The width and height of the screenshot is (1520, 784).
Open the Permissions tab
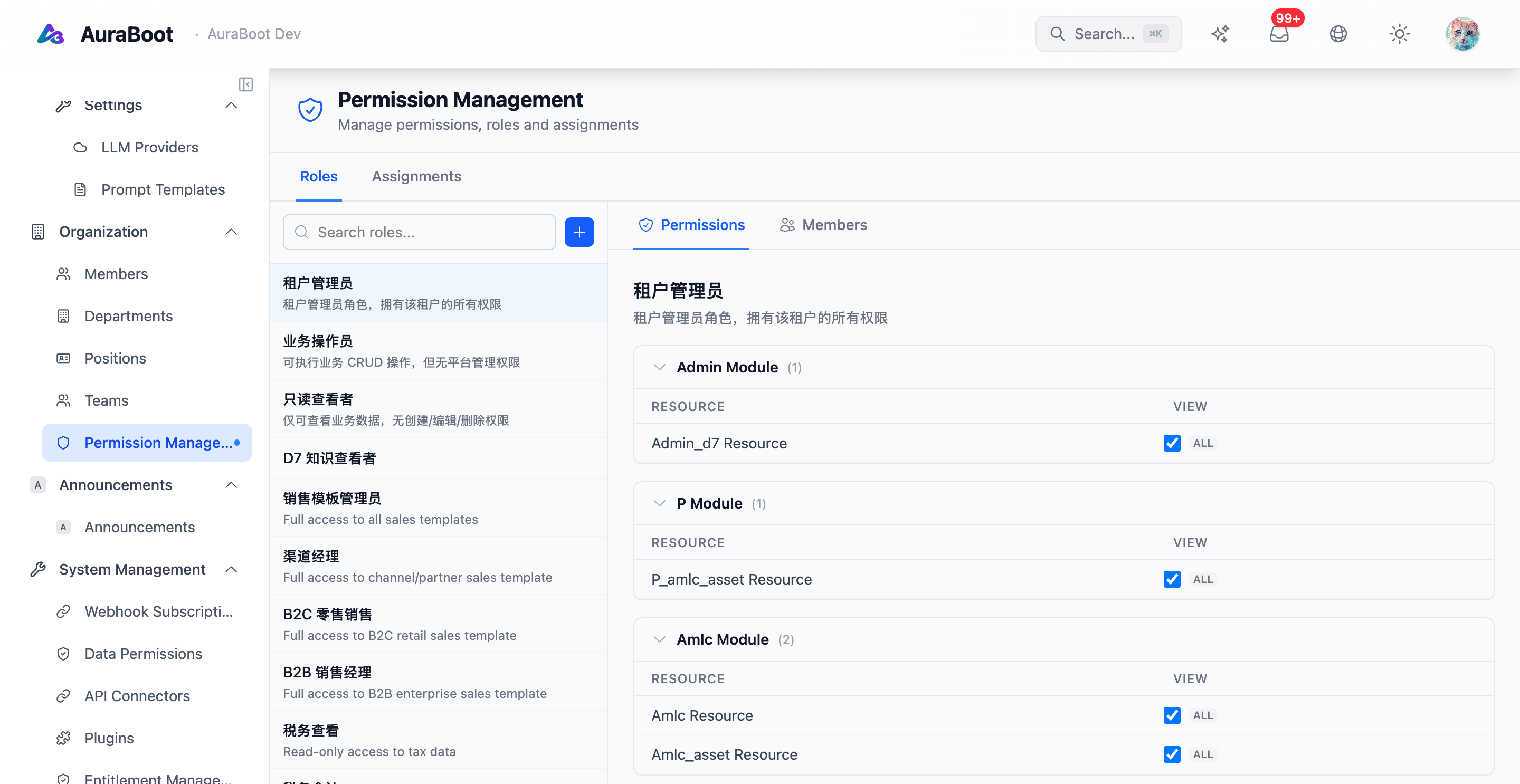[x=691, y=225]
